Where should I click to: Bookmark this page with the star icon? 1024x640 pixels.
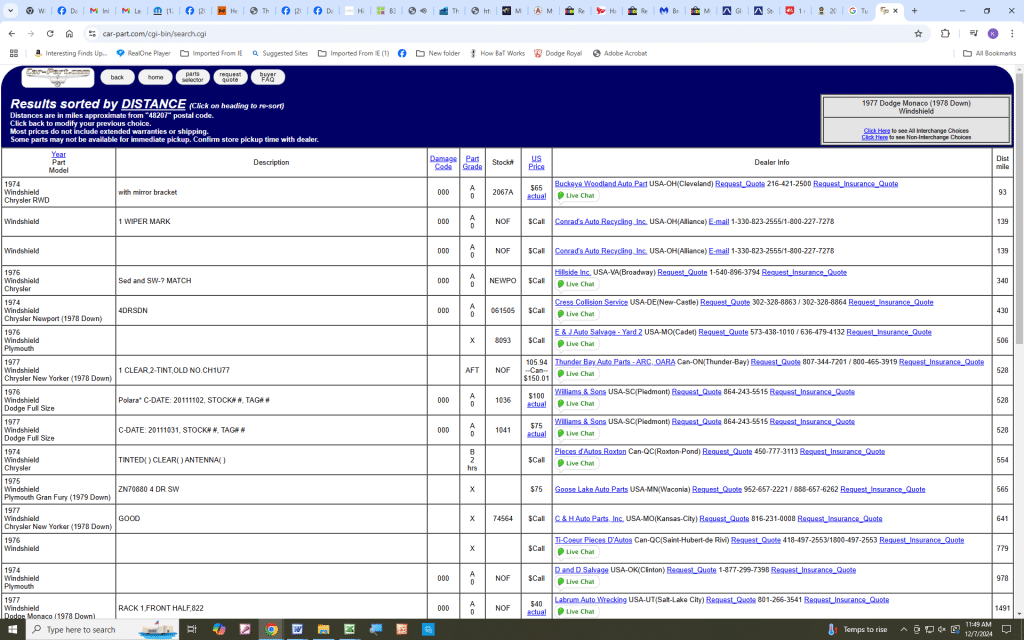[918, 33]
